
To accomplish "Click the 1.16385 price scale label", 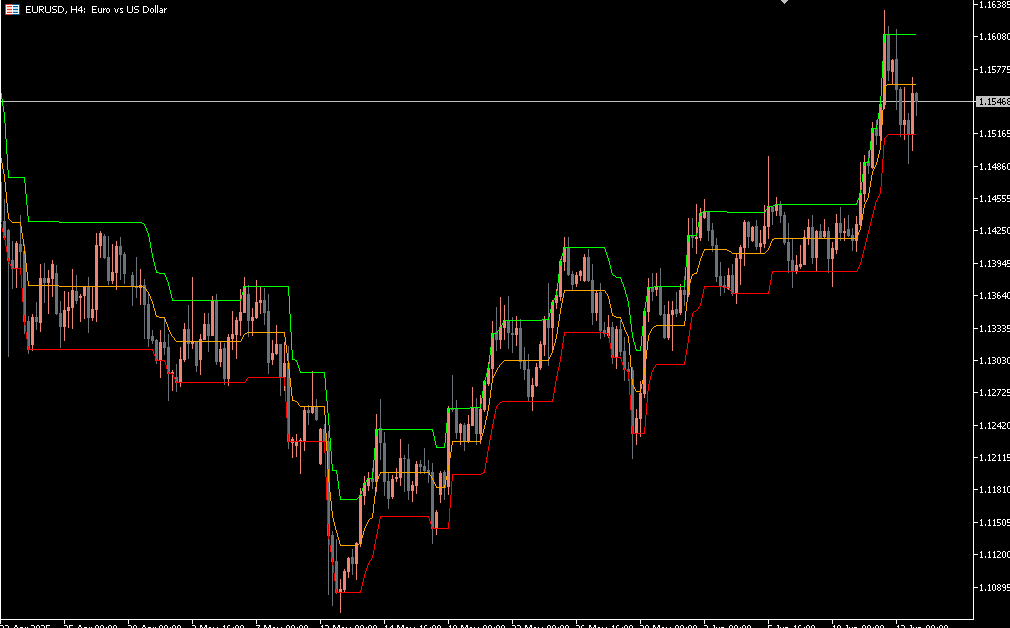I will [x=992, y=5].
